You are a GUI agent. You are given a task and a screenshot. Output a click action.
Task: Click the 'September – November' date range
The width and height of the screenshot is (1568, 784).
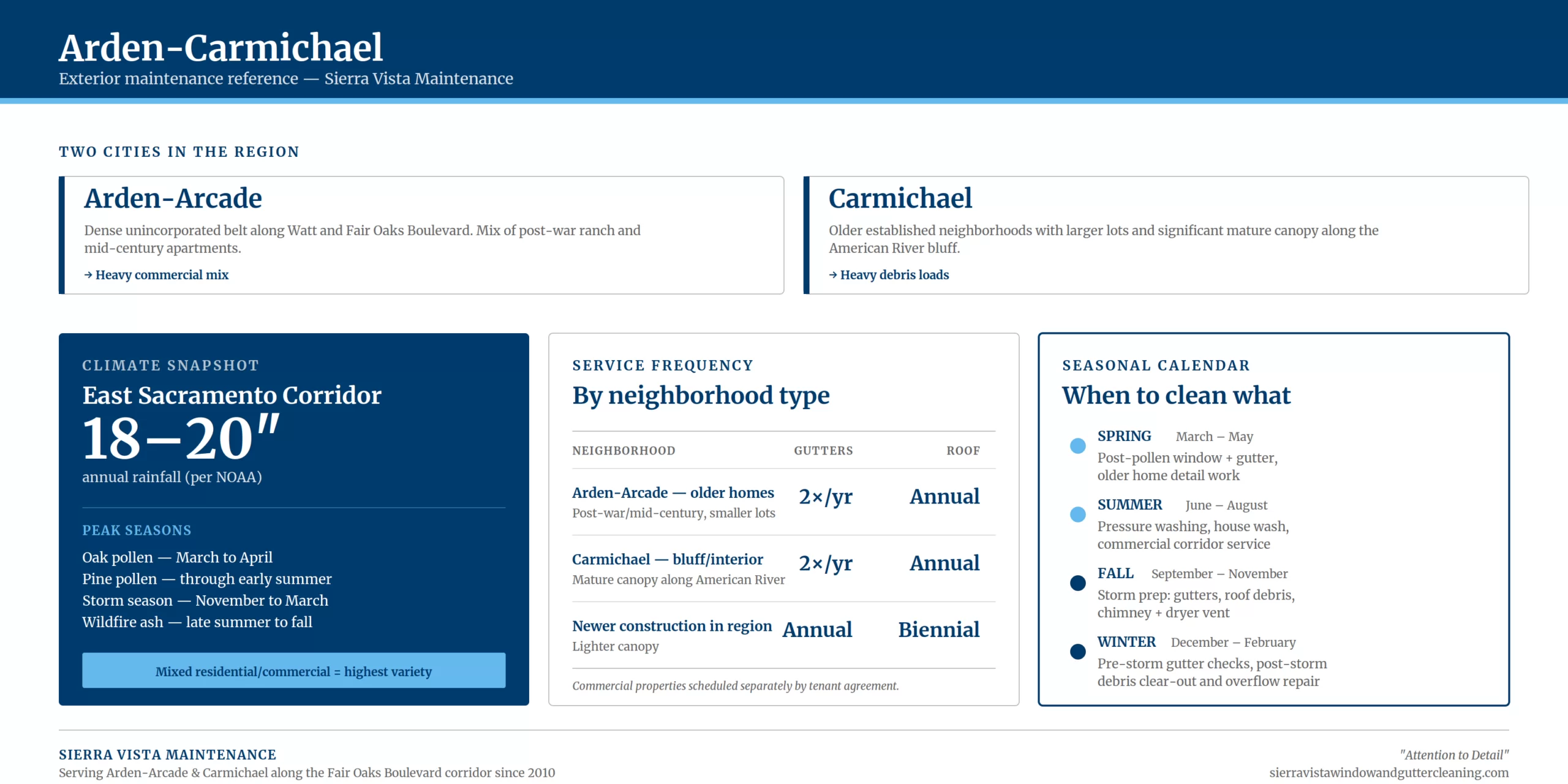pos(1219,574)
